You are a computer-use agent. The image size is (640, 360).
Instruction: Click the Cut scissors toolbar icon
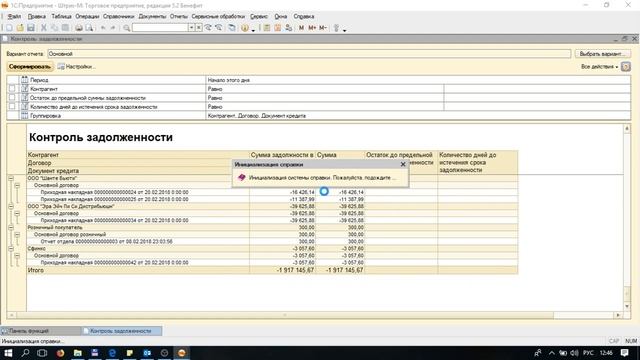(x=44, y=28)
